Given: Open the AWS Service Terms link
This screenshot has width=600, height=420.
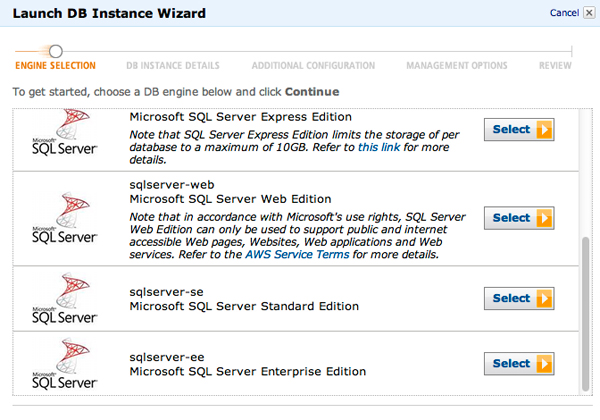Looking at the screenshot, I should (297, 254).
